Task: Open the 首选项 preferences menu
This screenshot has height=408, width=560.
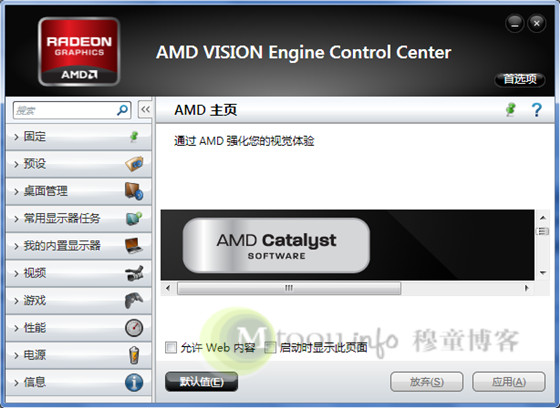Action: pyautogui.click(x=520, y=79)
